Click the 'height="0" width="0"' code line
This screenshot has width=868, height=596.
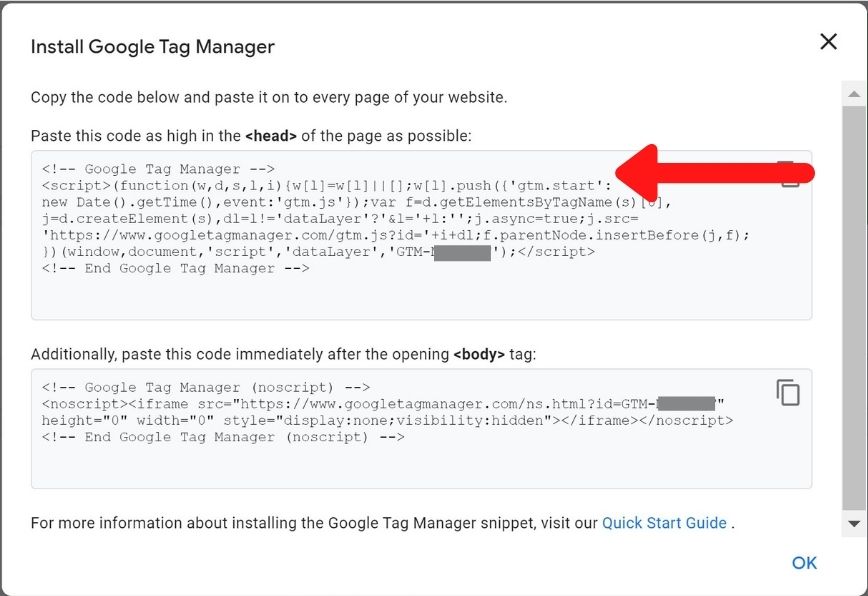point(388,421)
